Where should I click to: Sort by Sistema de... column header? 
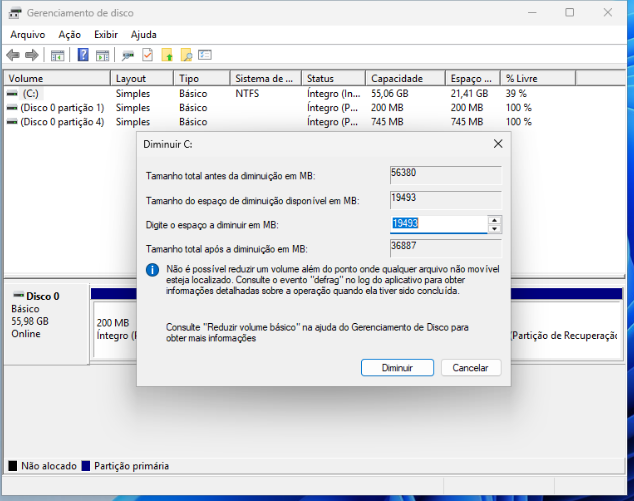tap(266, 78)
